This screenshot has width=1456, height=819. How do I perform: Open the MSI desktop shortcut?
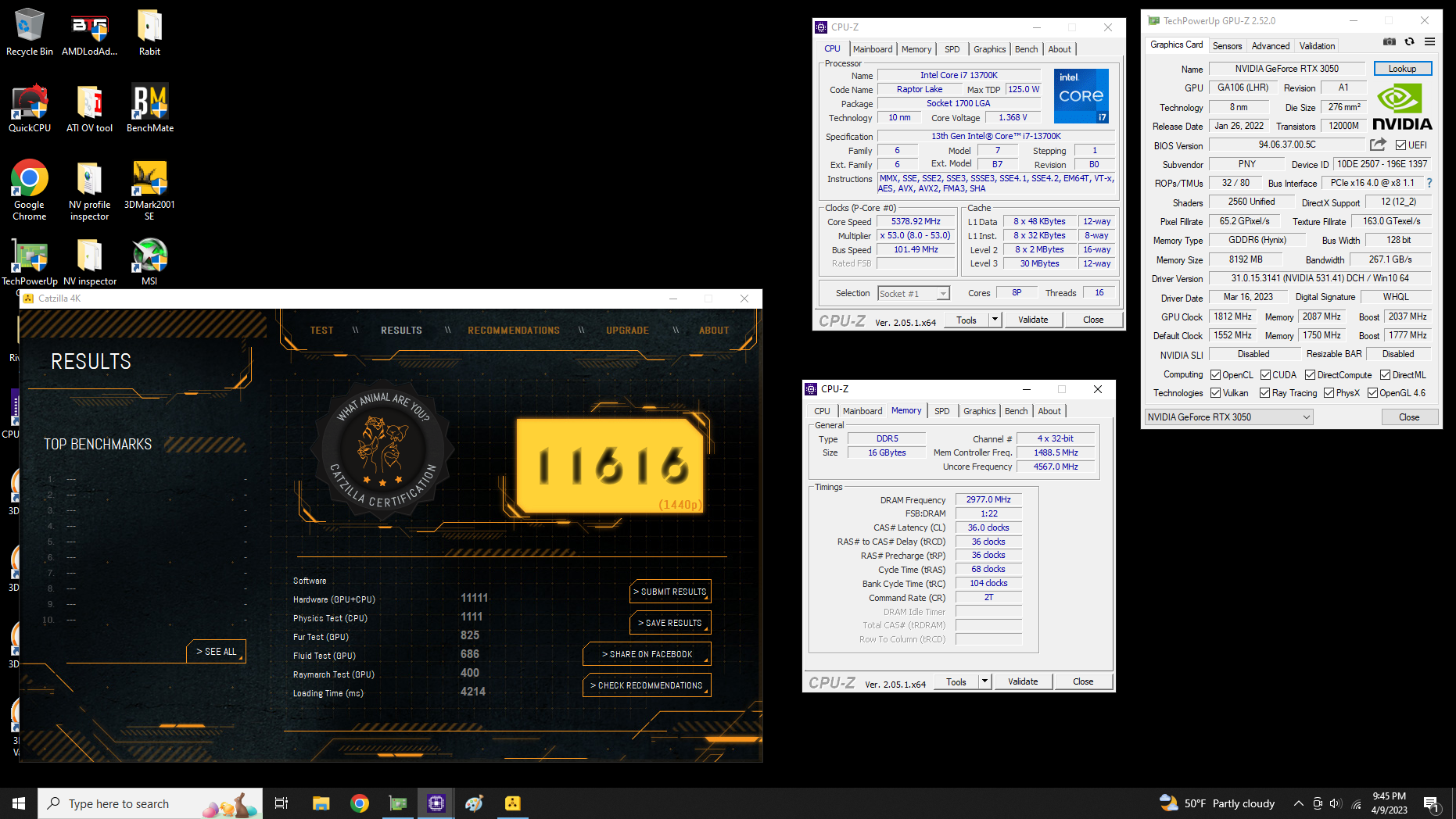pos(149,262)
